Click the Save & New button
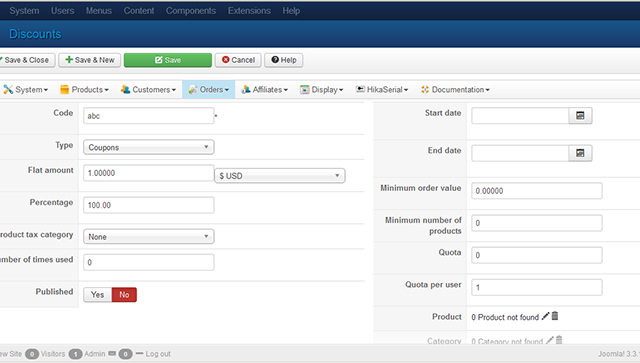The width and height of the screenshot is (640, 363). [x=89, y=60]
